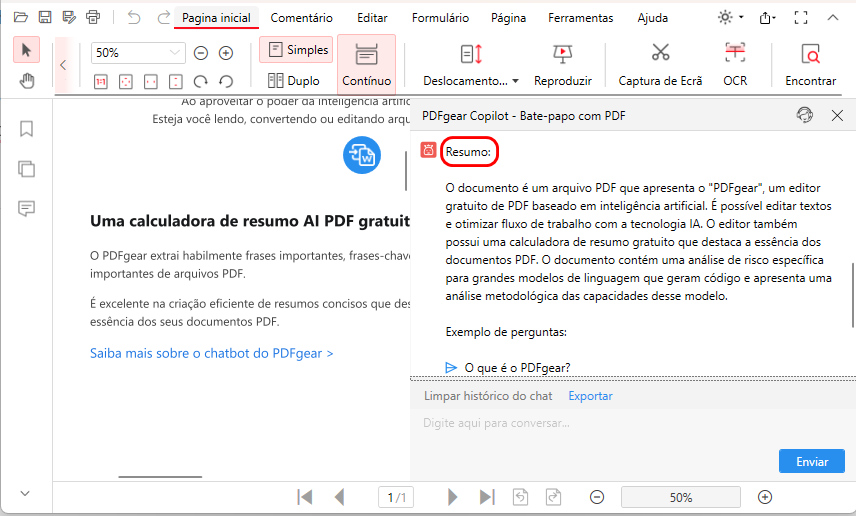This screenshot has height=516, width=856.
Task: Open the Ajuda tab
Action: coord(652,17)
